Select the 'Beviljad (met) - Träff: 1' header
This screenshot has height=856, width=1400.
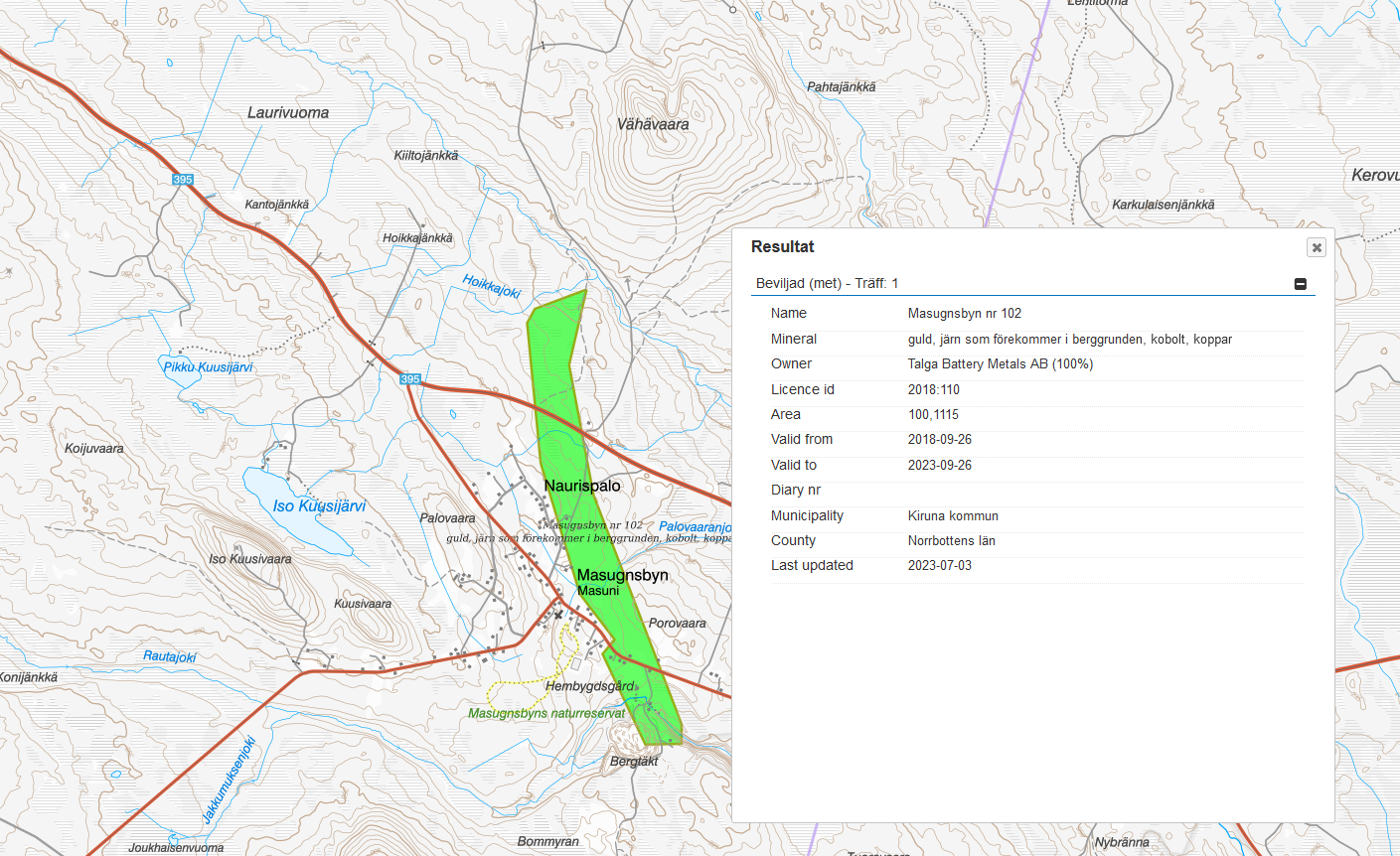[x=827, y=283]
